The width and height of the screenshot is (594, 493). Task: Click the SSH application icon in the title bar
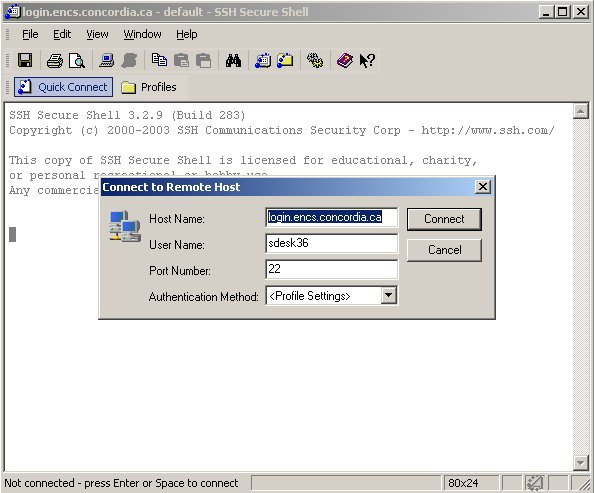[x=12, y=12]
